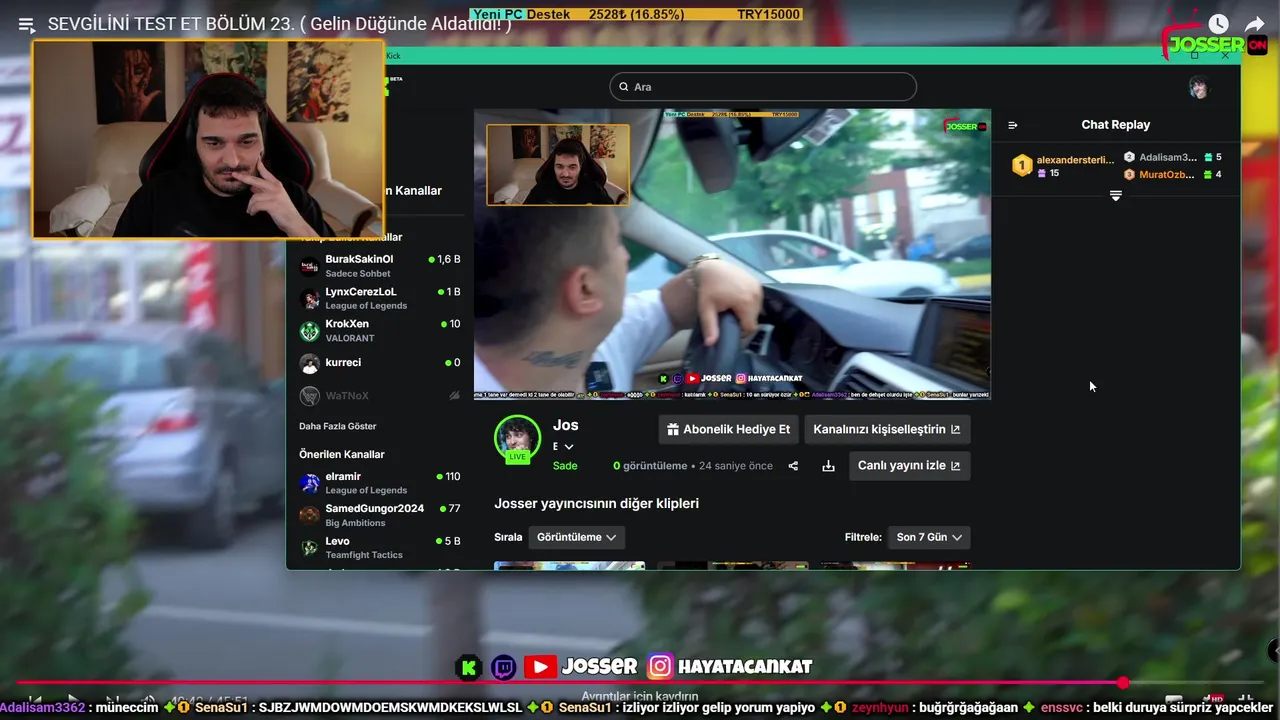Image resolution: width=1280 pixels, height=720 pixels.
Task: Click the kurreci channel avatar icon
Action: [x=310, y=364]
